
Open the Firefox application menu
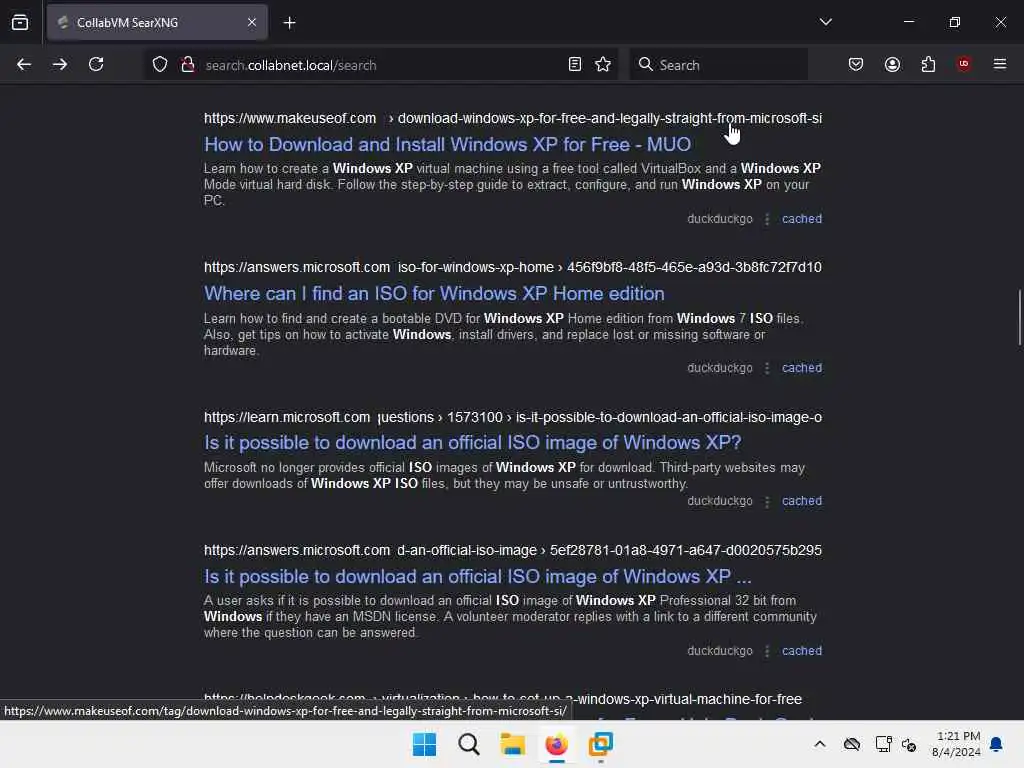pos(1000,64)
